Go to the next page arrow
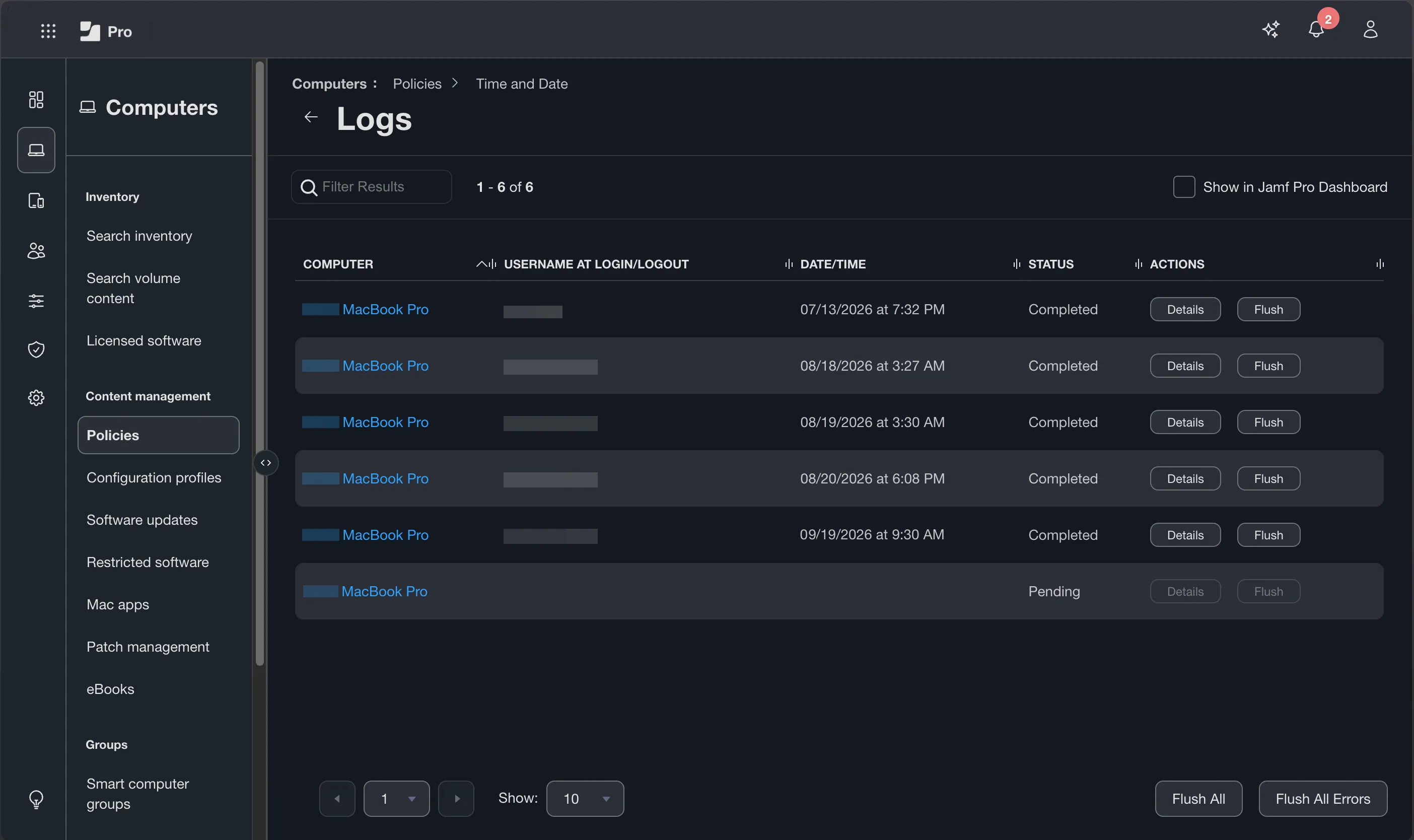This screenshot has width=1414, height=840. [x=456, y=799]
